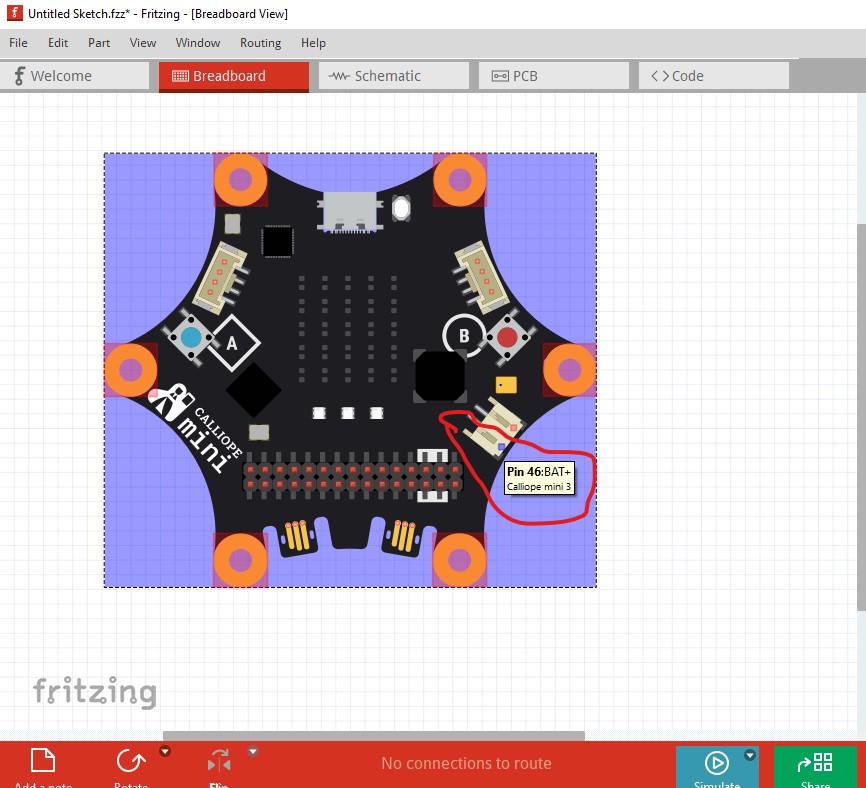The width and height of the screenshot is (866, 788).
Task: Open the File menu
Action: click(x=18, y=43)
